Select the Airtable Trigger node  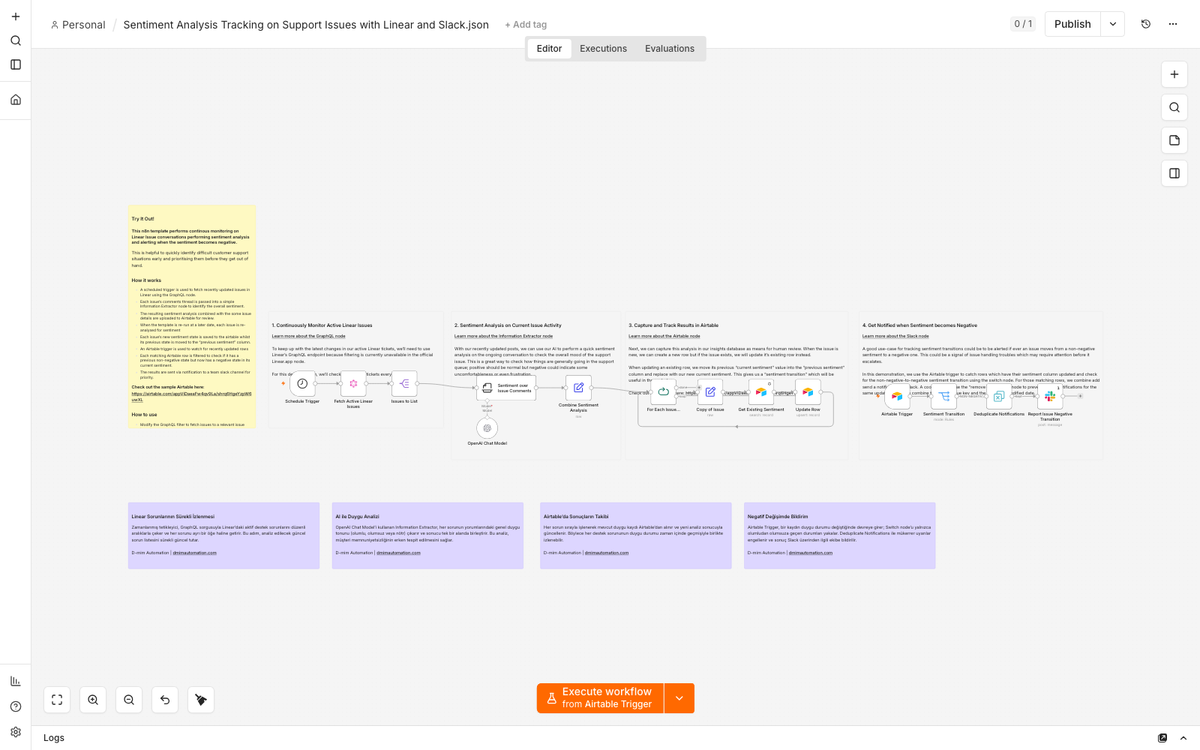897,396
